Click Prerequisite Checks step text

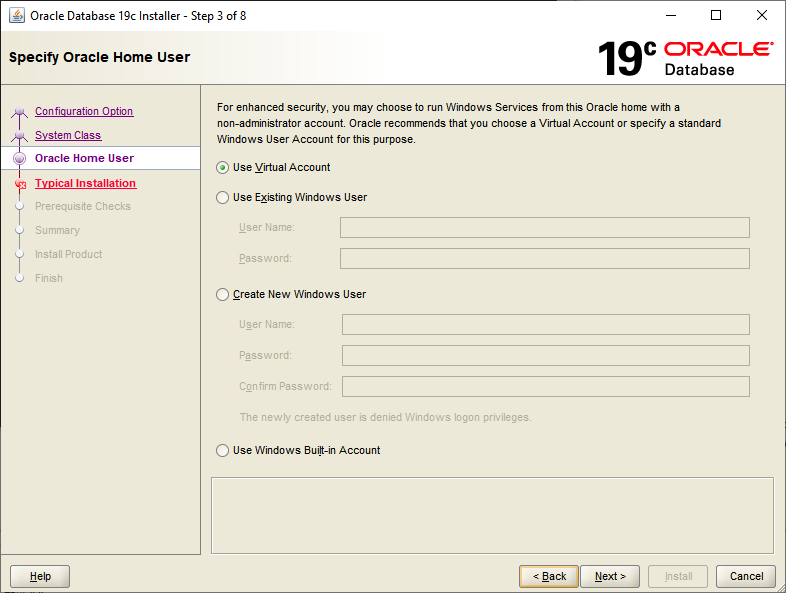(x=83, y=207)
